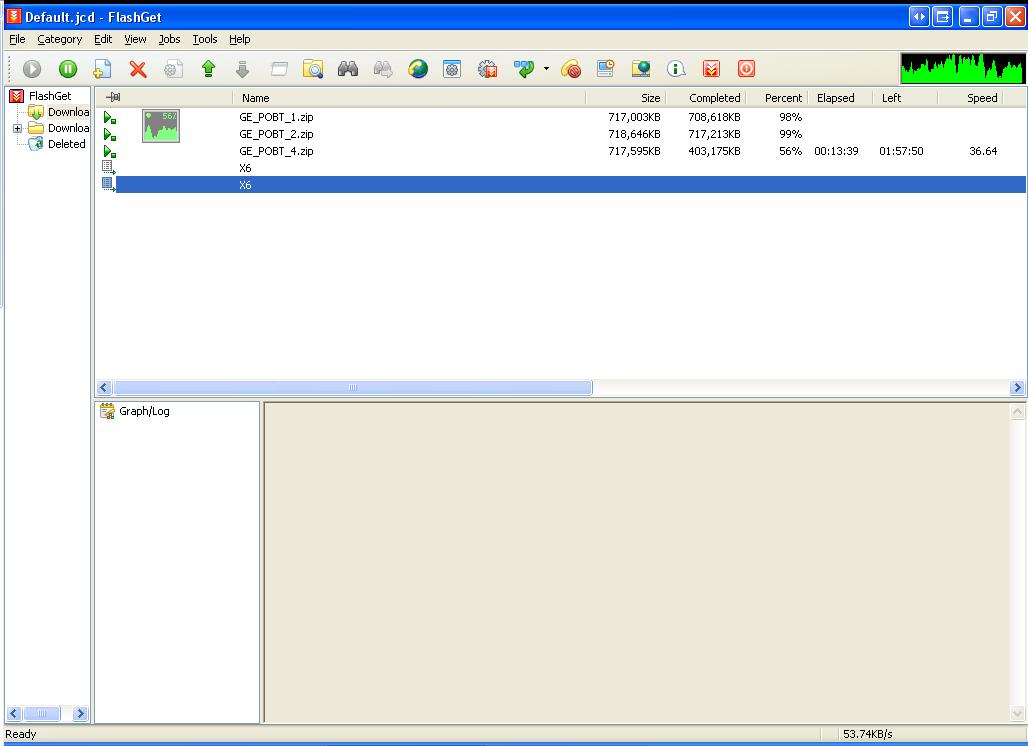Open dropdown arrow beside connect icon

pos(546,69)
